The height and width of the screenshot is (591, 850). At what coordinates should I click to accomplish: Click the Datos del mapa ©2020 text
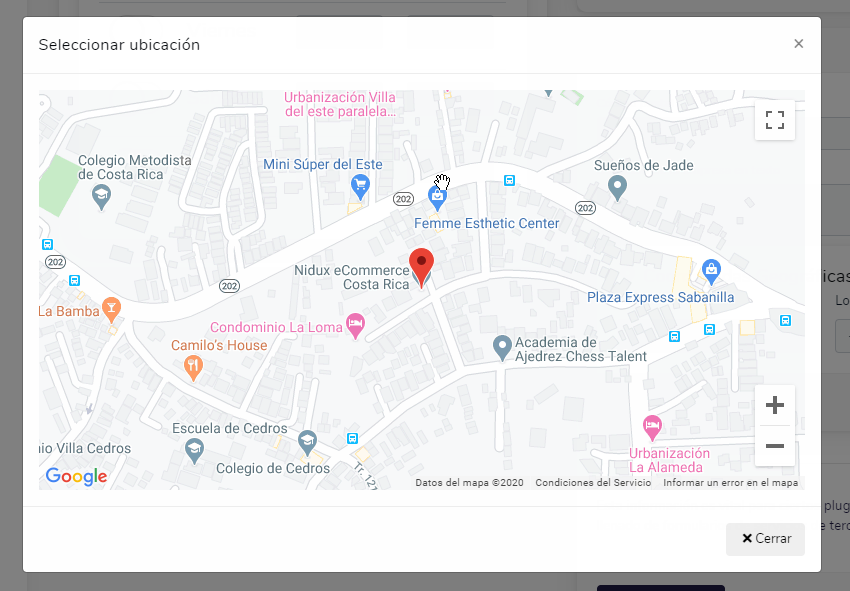click(469, 483)
